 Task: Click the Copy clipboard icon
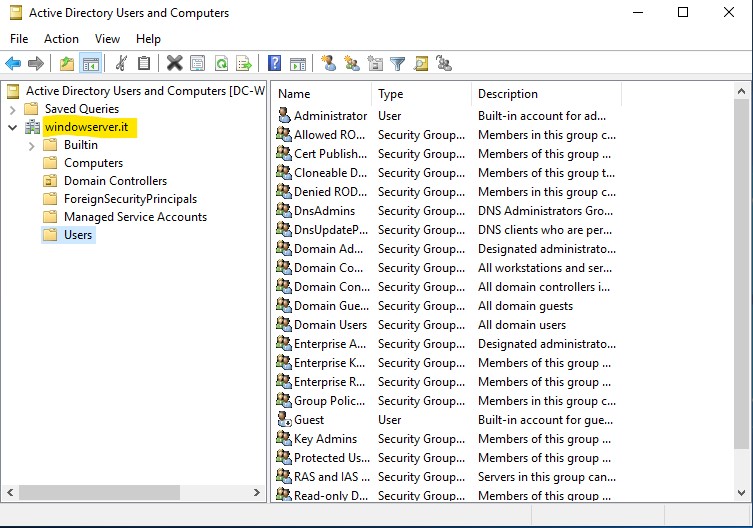(144, 63)
